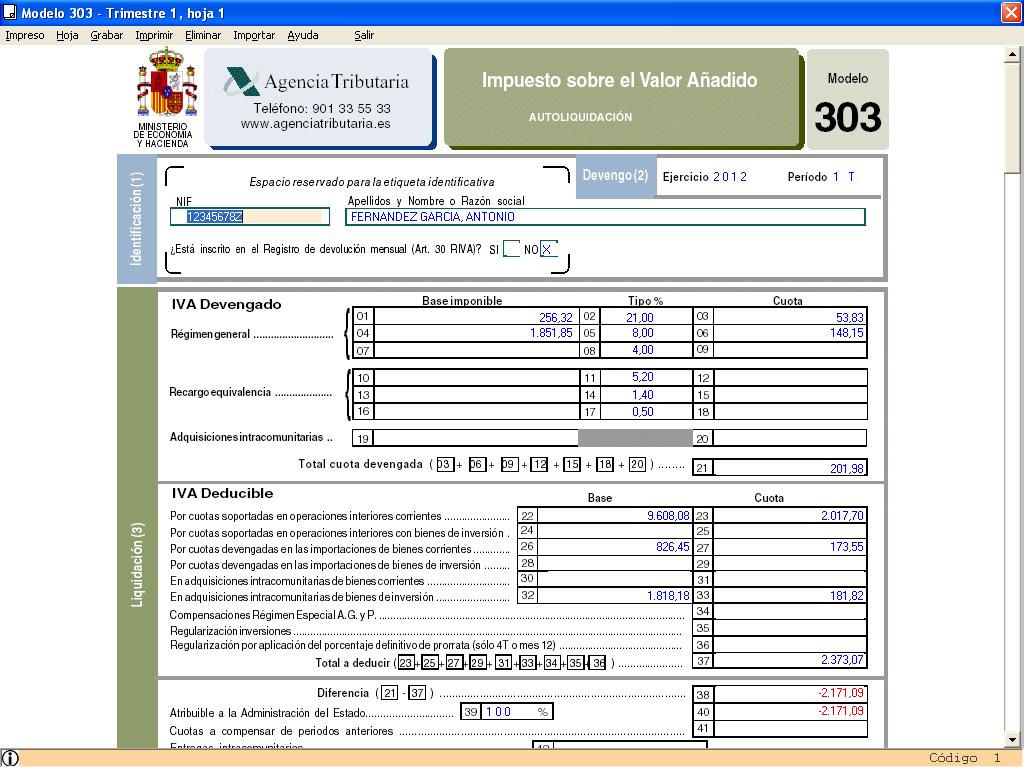Screen dimensions: 1024x768
Task: Toggle the NO box for monthly refund registry
Action: (x=549, y=249)
